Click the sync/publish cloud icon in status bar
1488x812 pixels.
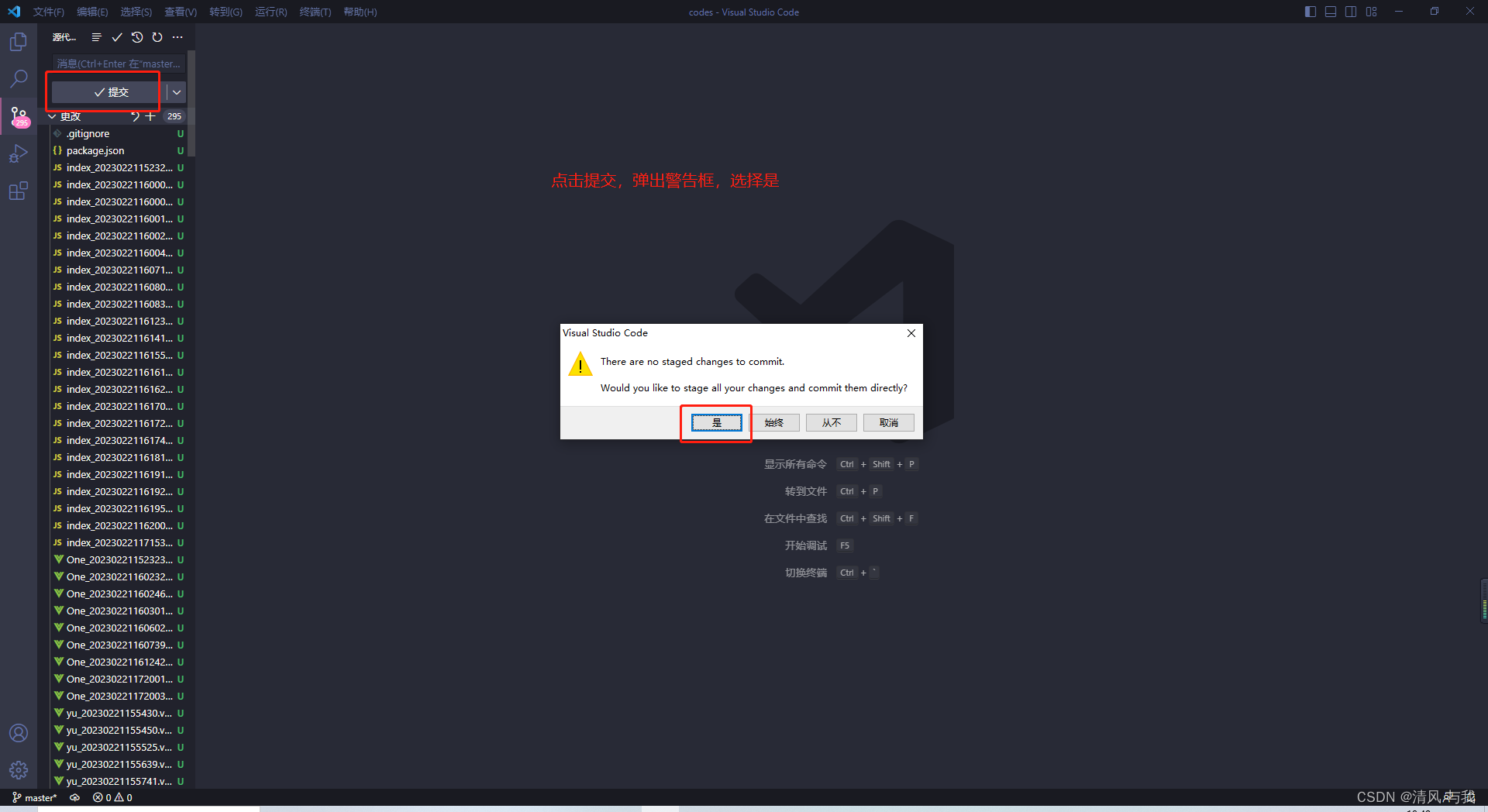(x=75, y=797)
